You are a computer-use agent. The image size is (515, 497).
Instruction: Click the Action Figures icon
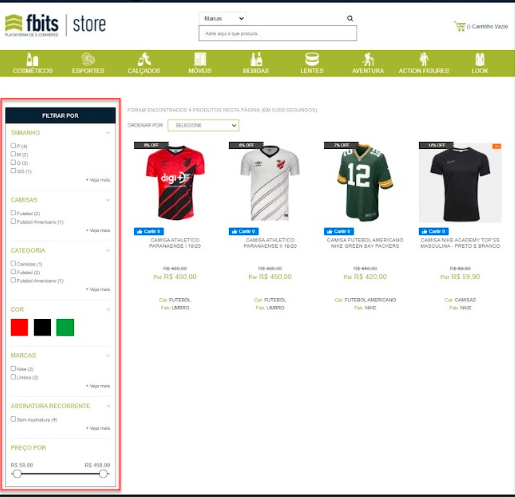click(x=424, y=59)
